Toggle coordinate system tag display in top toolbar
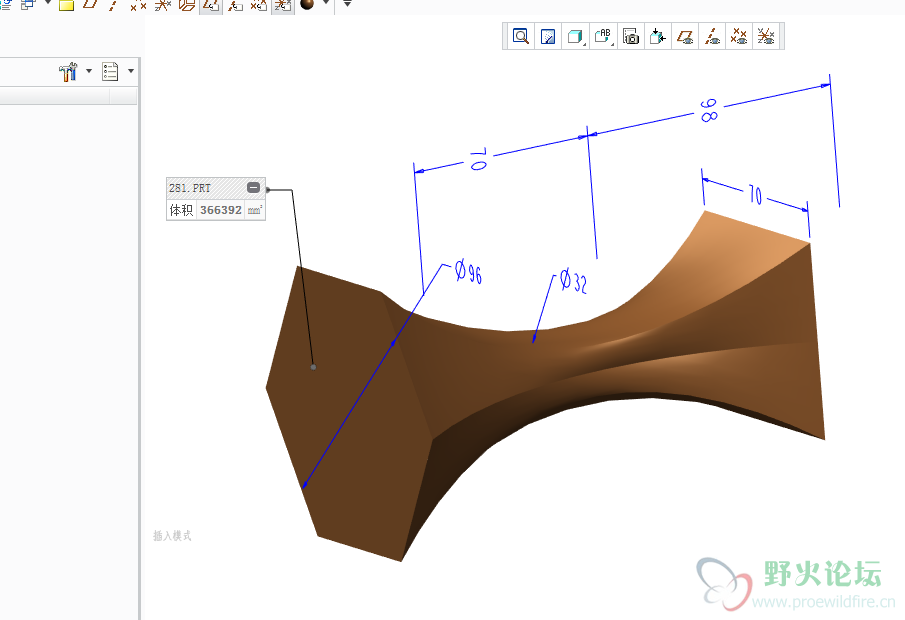Image resolution: width=905 pixels, height=620 pixels. [283, 5]
